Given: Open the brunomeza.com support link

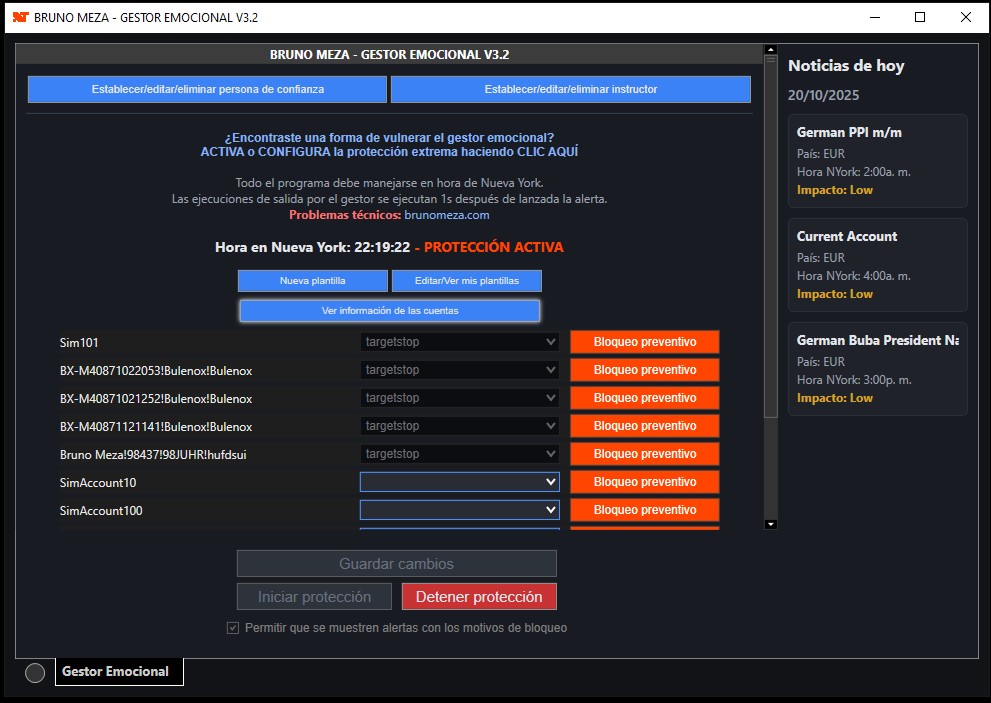Looking at the screenshot, I should click(x=446, y=215).
